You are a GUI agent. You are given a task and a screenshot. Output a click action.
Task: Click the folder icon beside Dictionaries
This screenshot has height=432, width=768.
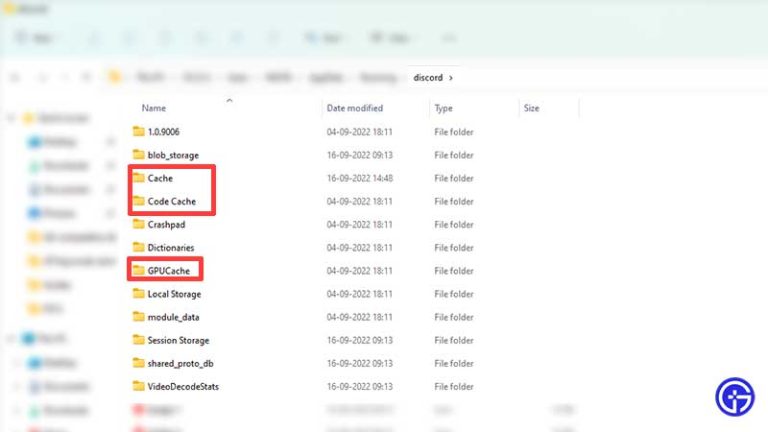(139, 247)
